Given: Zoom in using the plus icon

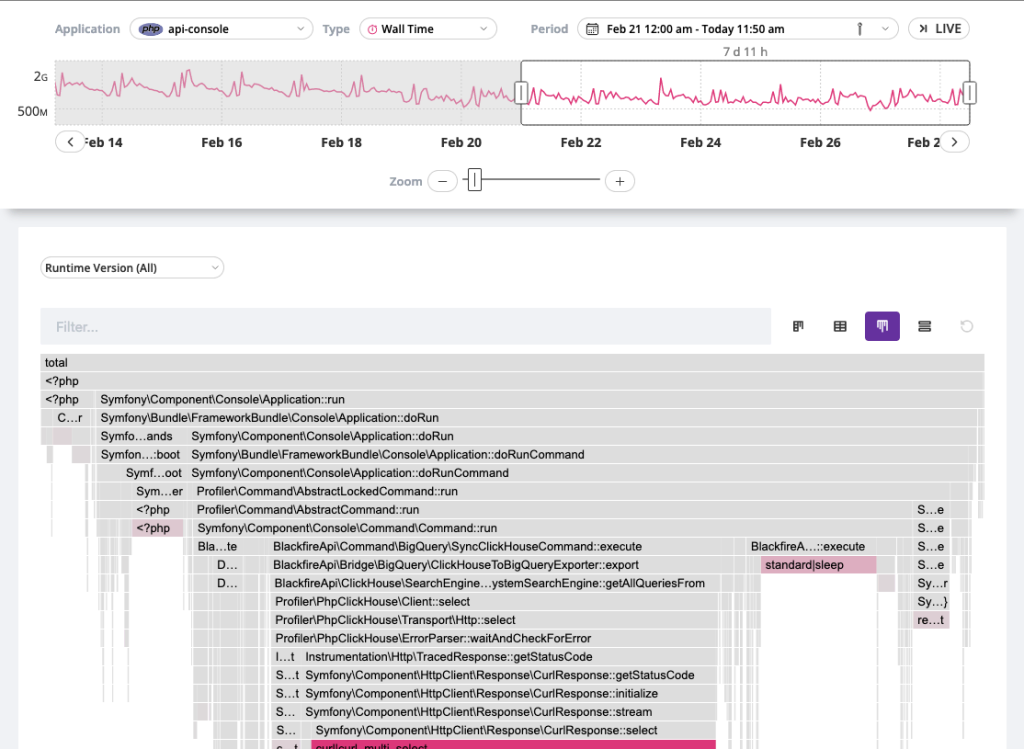Looking at the screenshot, I should point(620,181).
